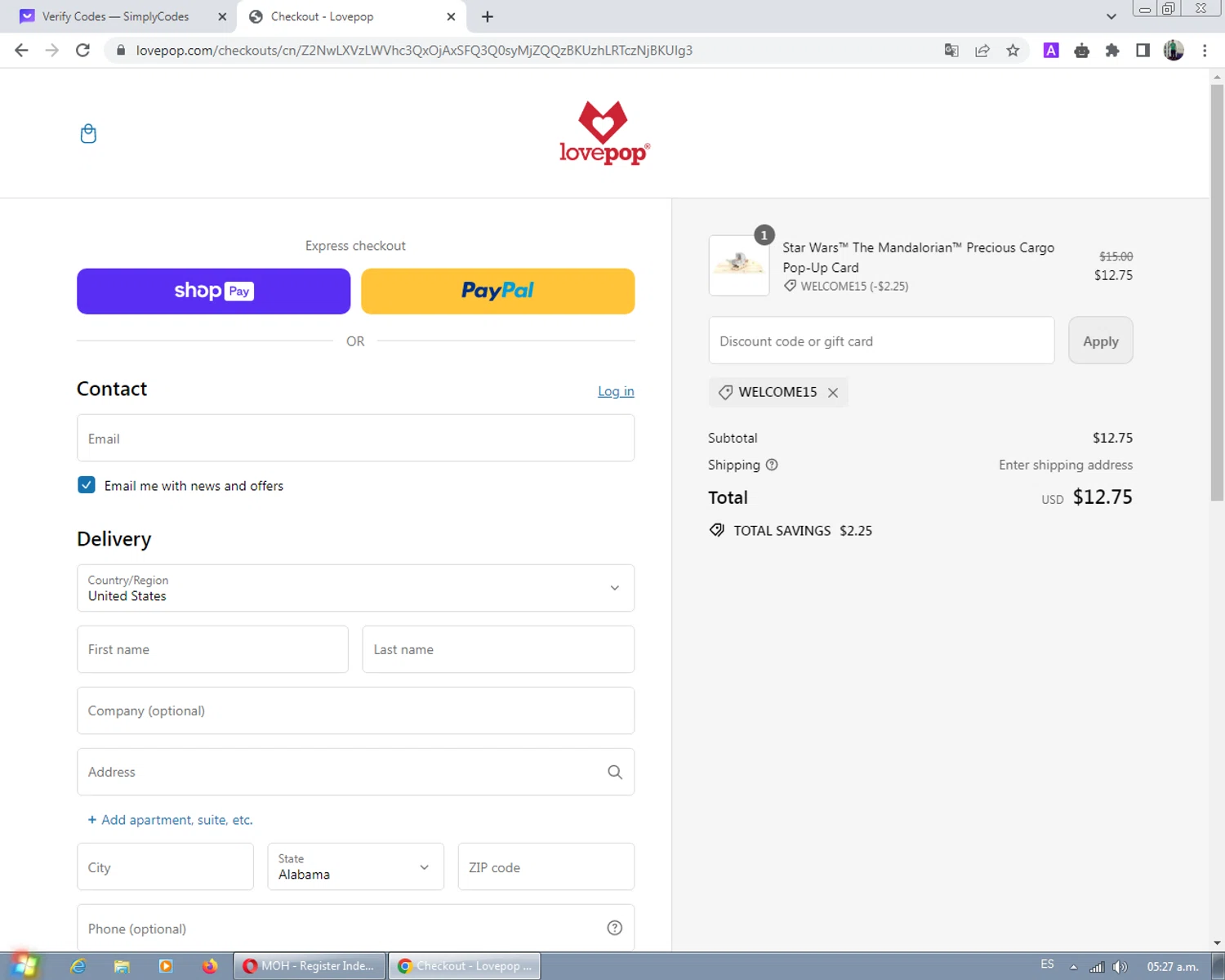1225x980 pixels.
Task: Go forward in browser history
Action: [52, 51]
